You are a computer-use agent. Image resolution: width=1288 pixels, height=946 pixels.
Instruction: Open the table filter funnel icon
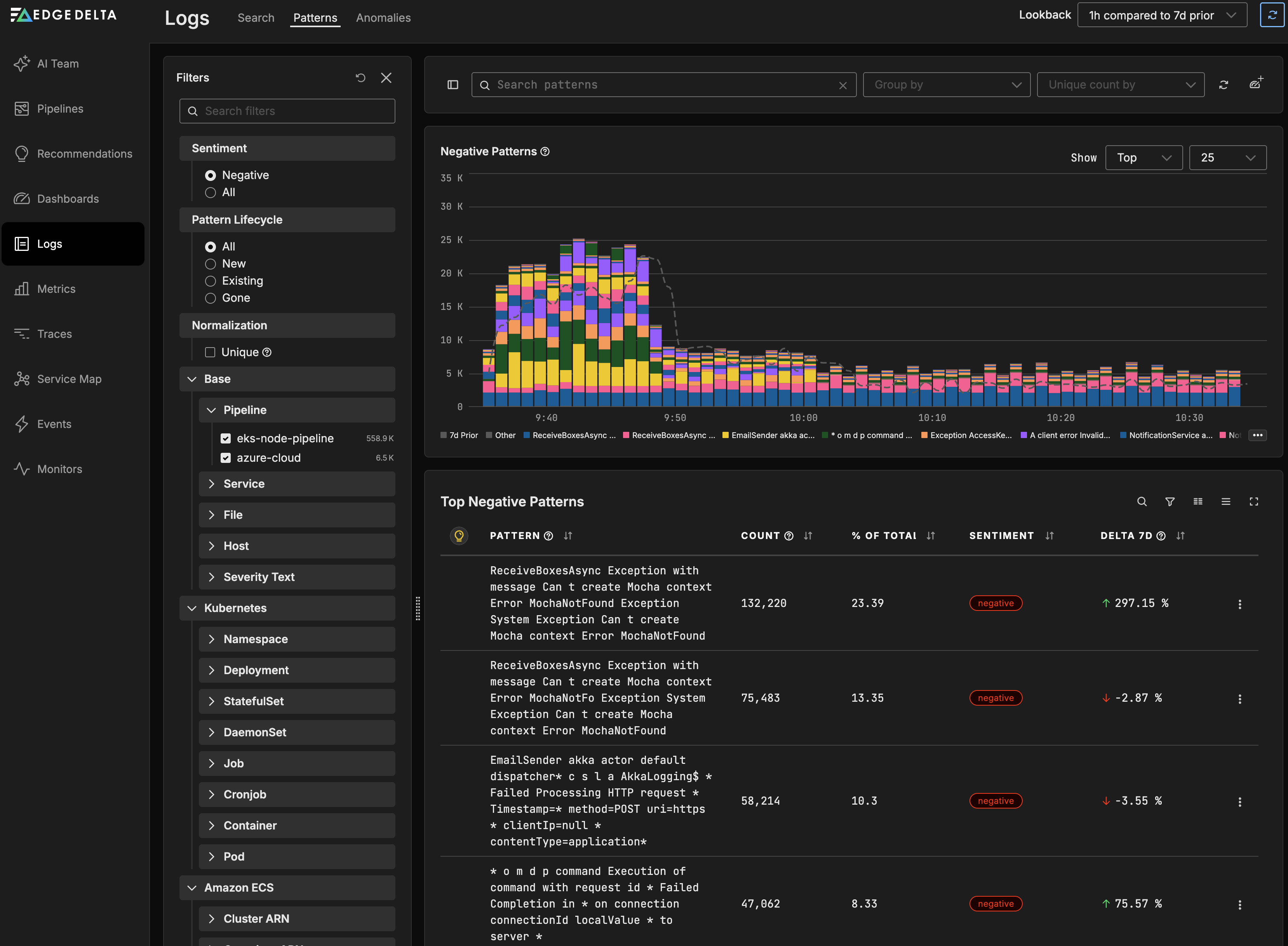1170,502
